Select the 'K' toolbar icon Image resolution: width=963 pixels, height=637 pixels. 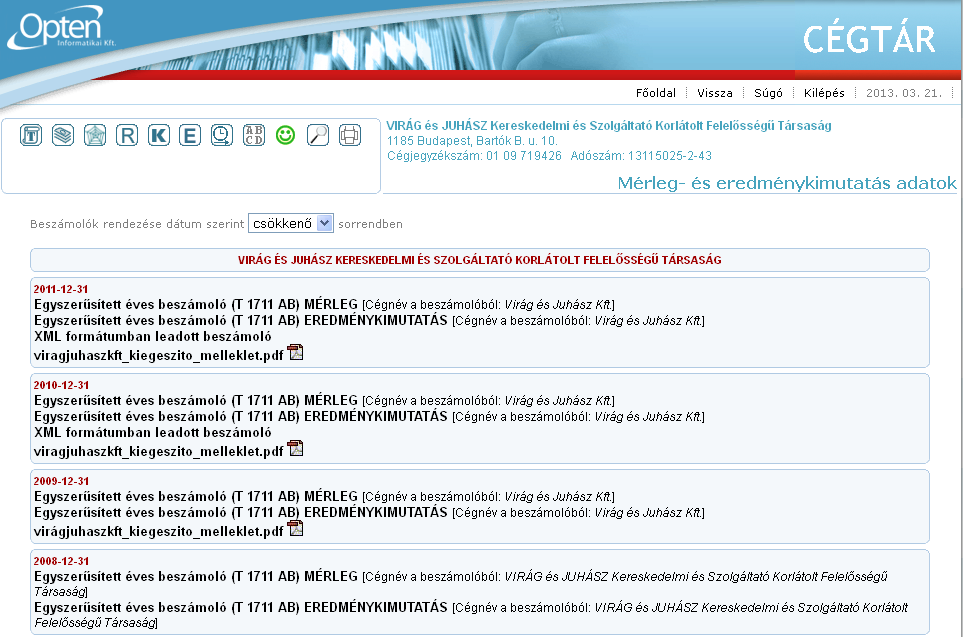tap(158, 135)
